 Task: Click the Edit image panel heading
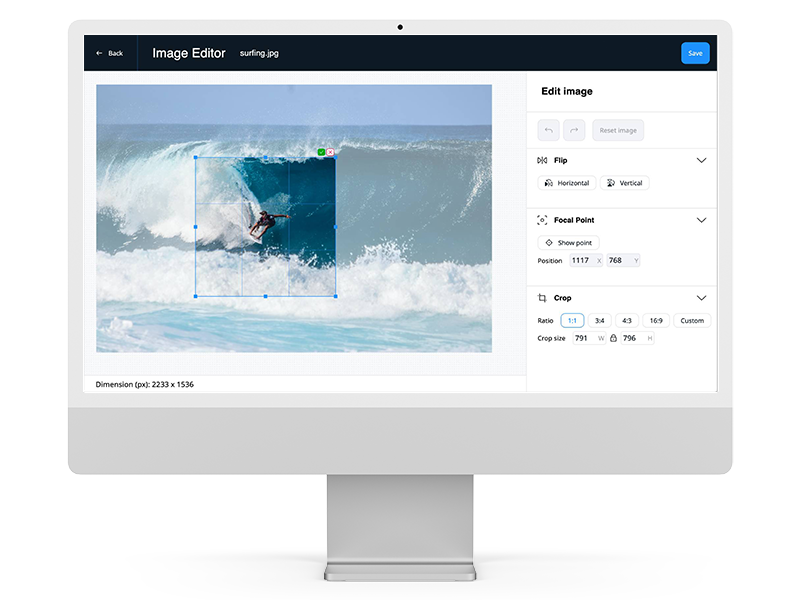click(567, 91)
